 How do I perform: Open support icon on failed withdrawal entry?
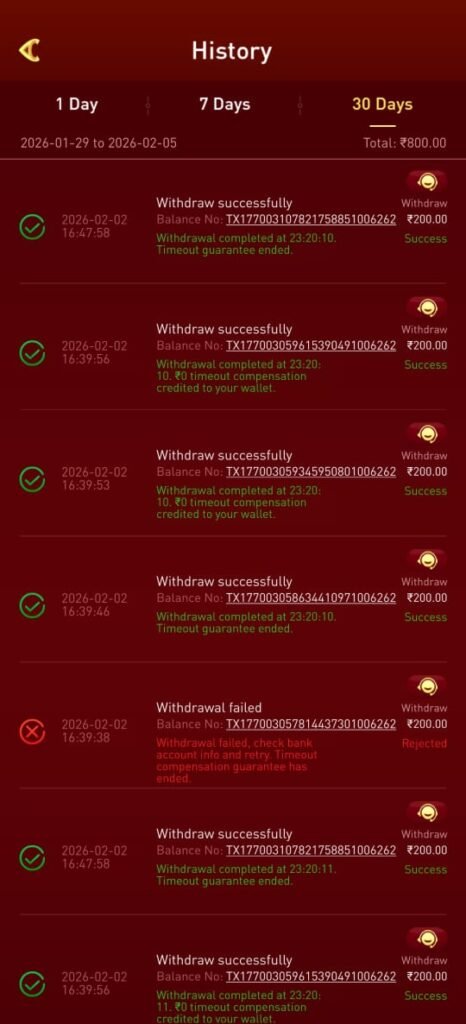pos(427,686)
